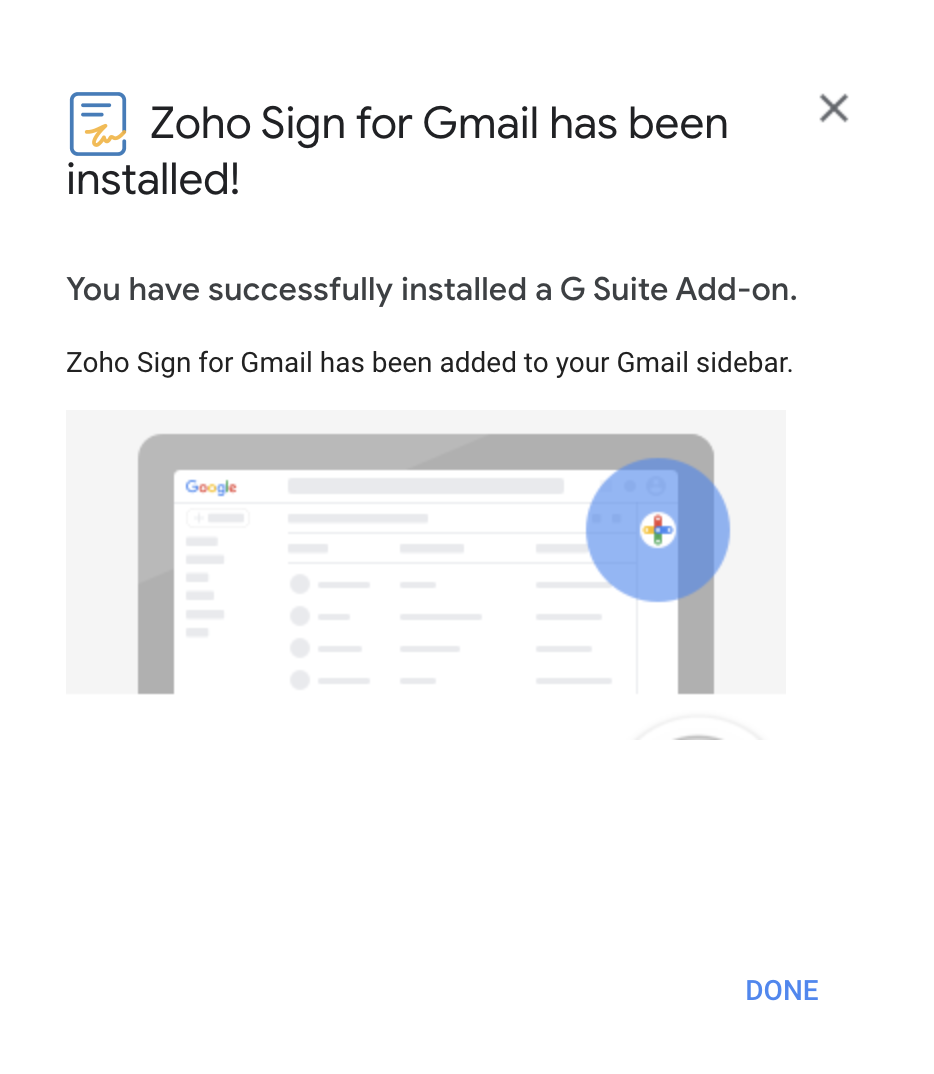Click the two toolbar dots under the illustration's header
This screenshot has height=1074, width=934.
point(606,518)
